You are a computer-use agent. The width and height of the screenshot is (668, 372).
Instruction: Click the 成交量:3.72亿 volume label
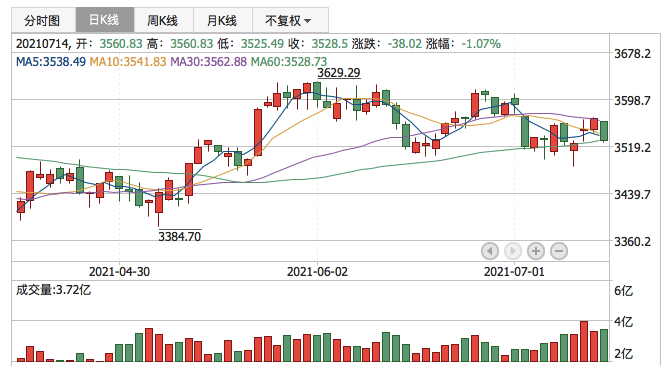coord(53,290)
